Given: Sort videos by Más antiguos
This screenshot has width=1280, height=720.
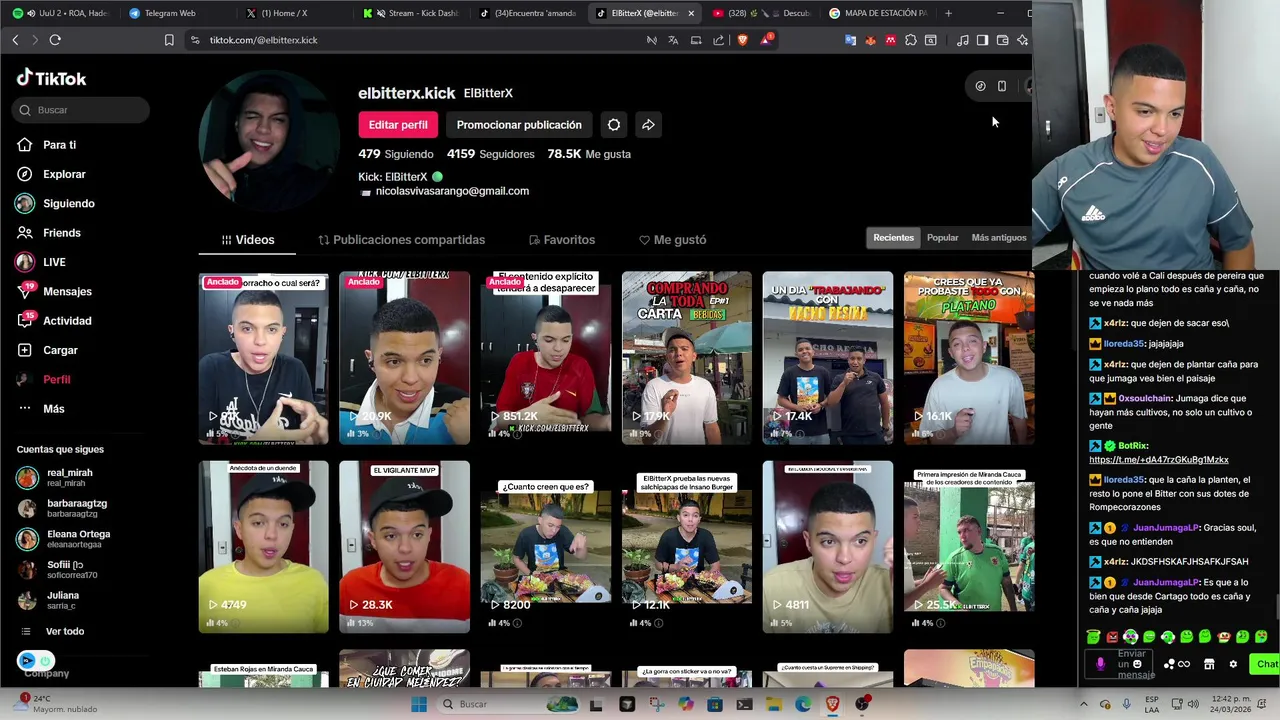Looking at the screenshot, I should [999, 238].
